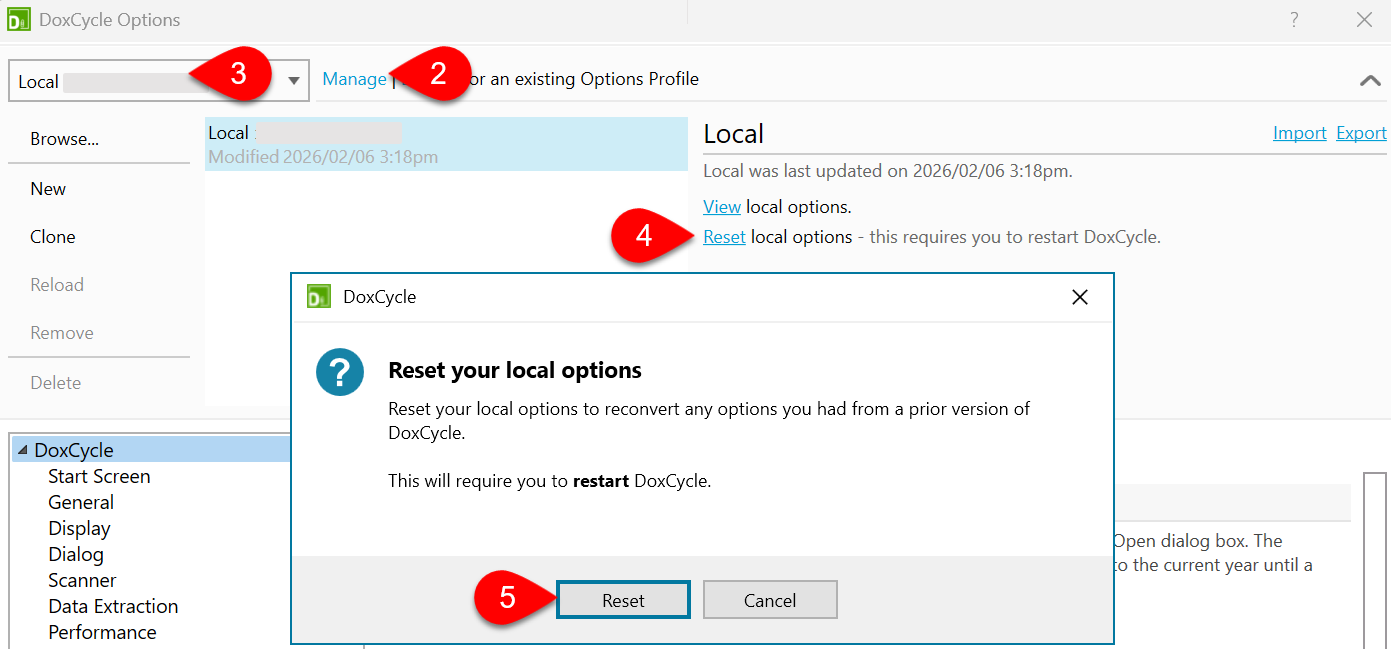Click the Manage link

353,78
